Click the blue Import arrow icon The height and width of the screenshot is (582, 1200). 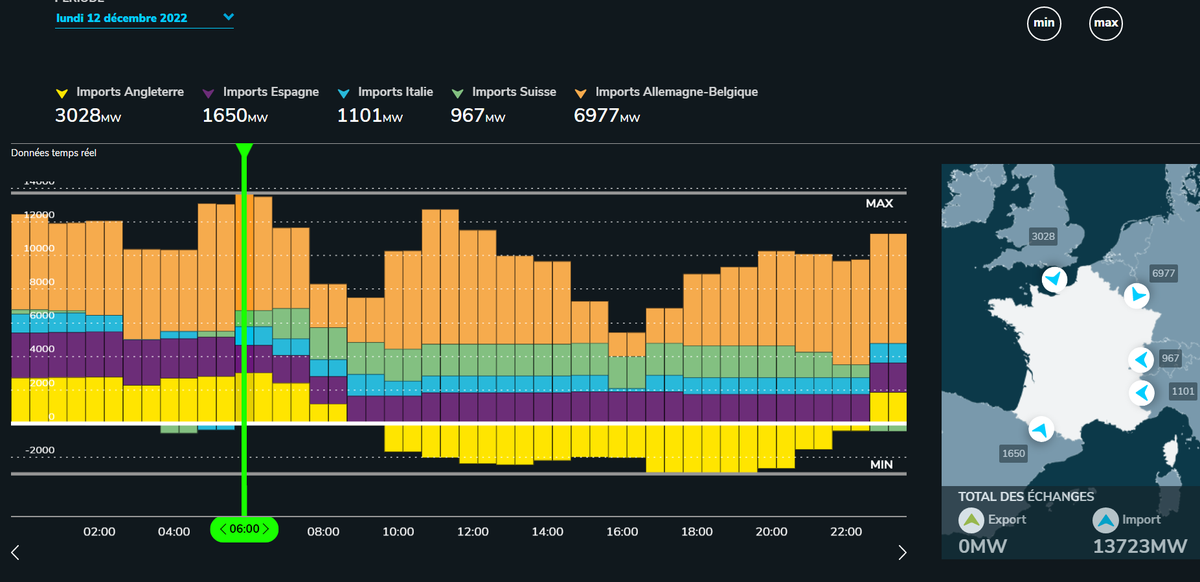click(1105, 520)
